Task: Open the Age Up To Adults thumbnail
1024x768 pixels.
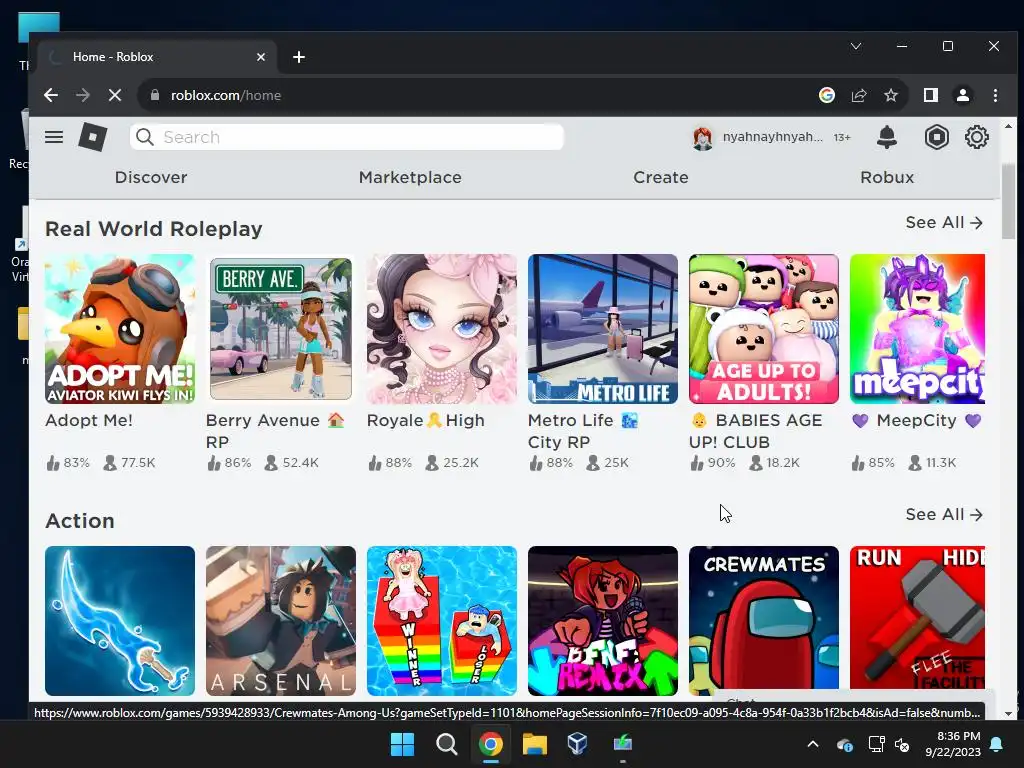Action: (764, 329)
